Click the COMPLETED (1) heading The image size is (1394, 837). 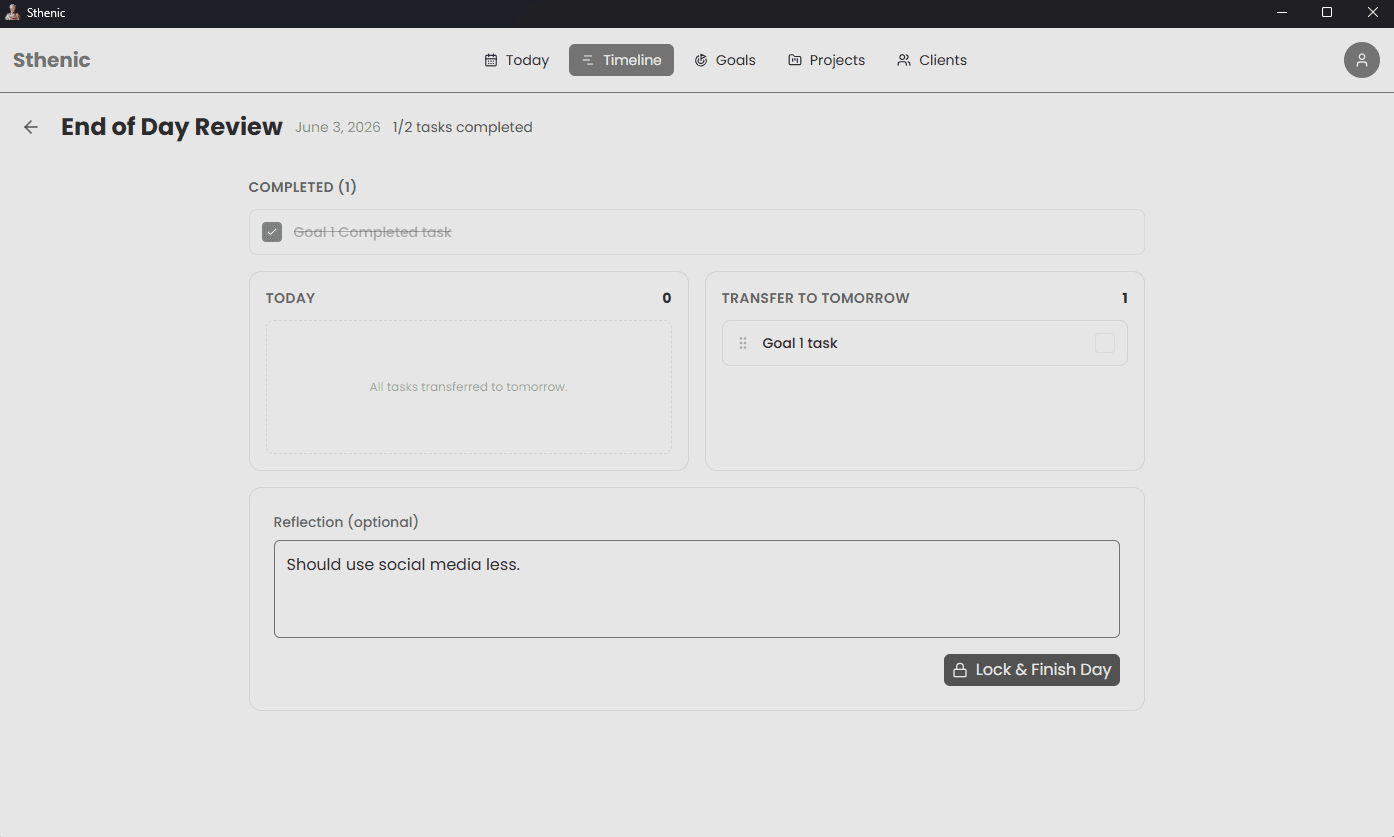tap(303, 187)
